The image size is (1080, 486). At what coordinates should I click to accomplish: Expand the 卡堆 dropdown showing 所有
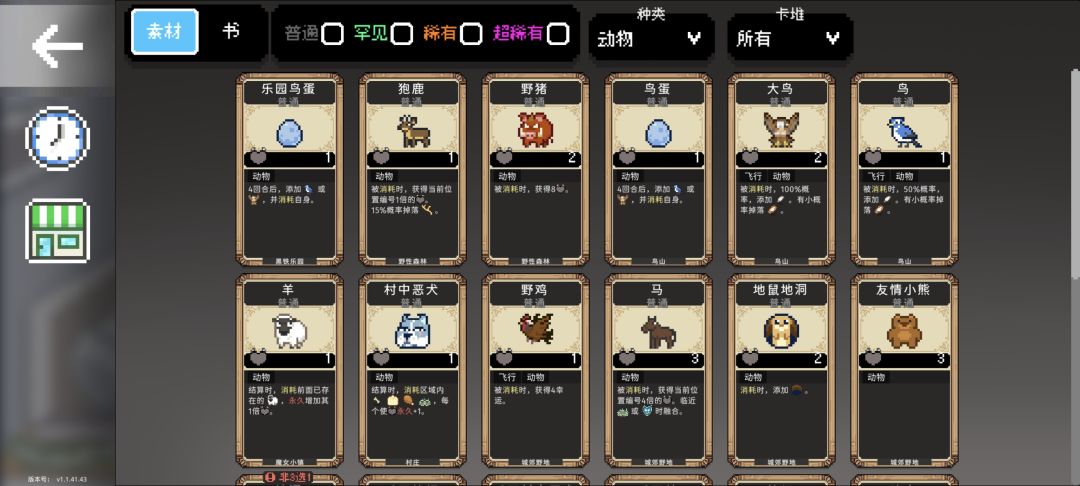coord(790,38)
